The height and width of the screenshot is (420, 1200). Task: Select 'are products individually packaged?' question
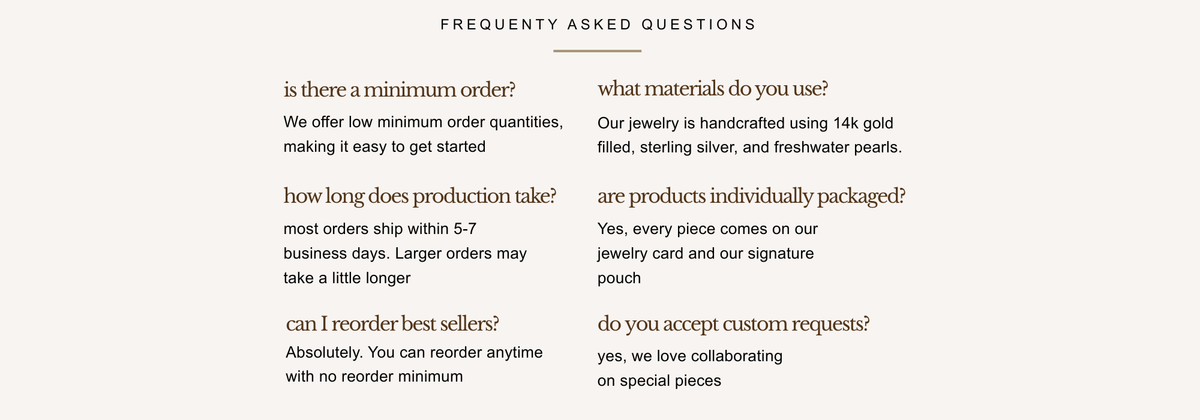pyautogui.click(x=751, y=195)
